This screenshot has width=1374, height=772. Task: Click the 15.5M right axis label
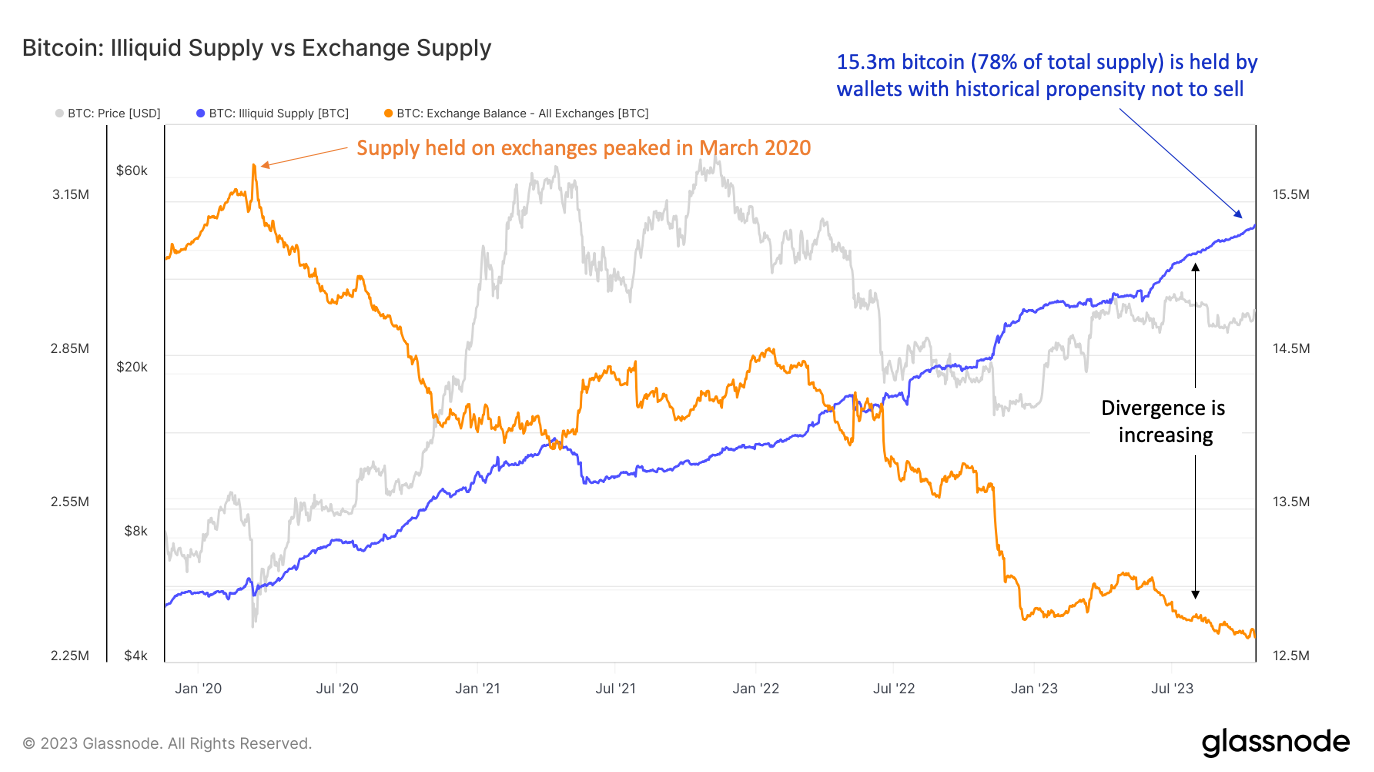point(1289,194)
